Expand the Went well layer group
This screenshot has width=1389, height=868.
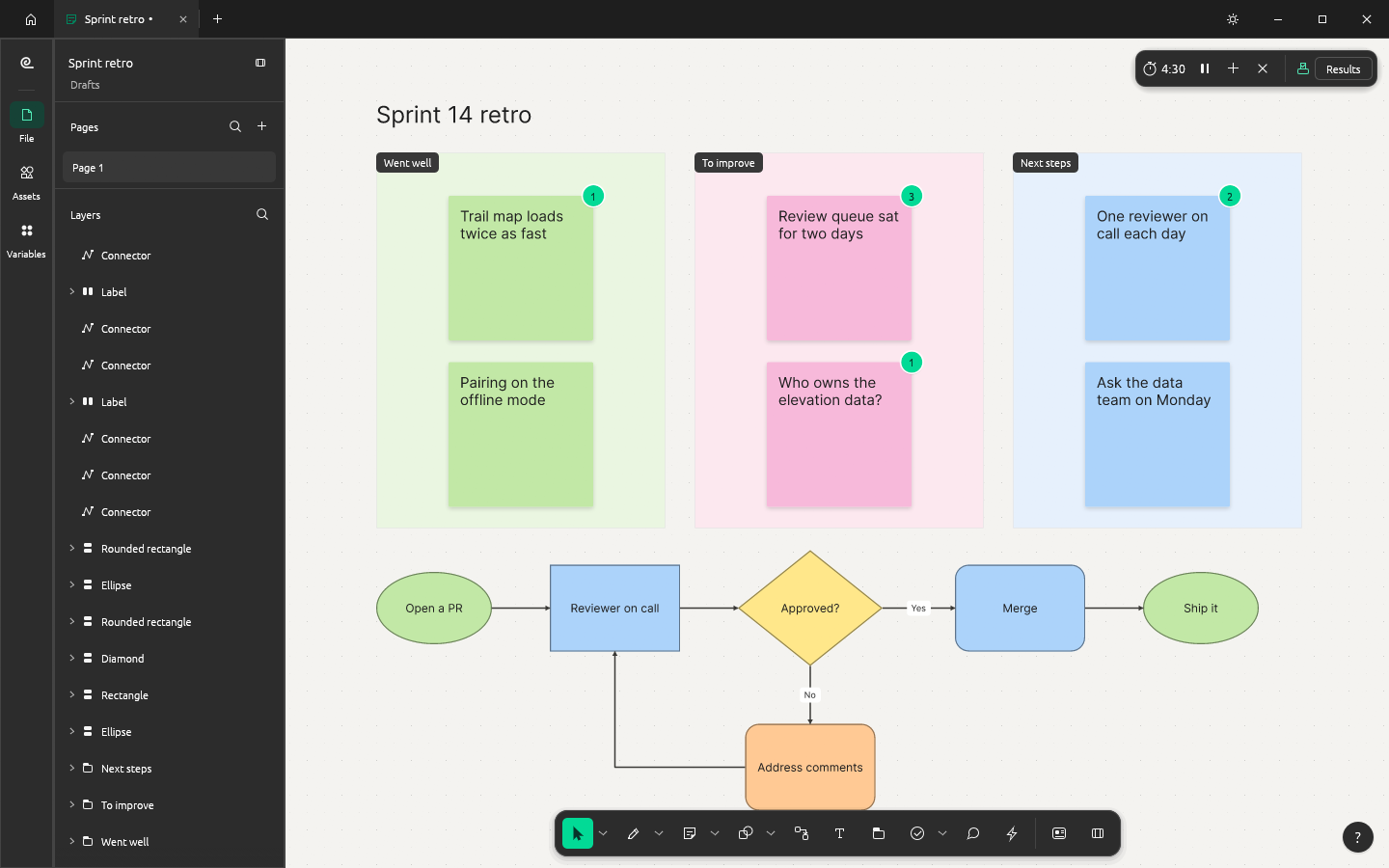(71, 841)
